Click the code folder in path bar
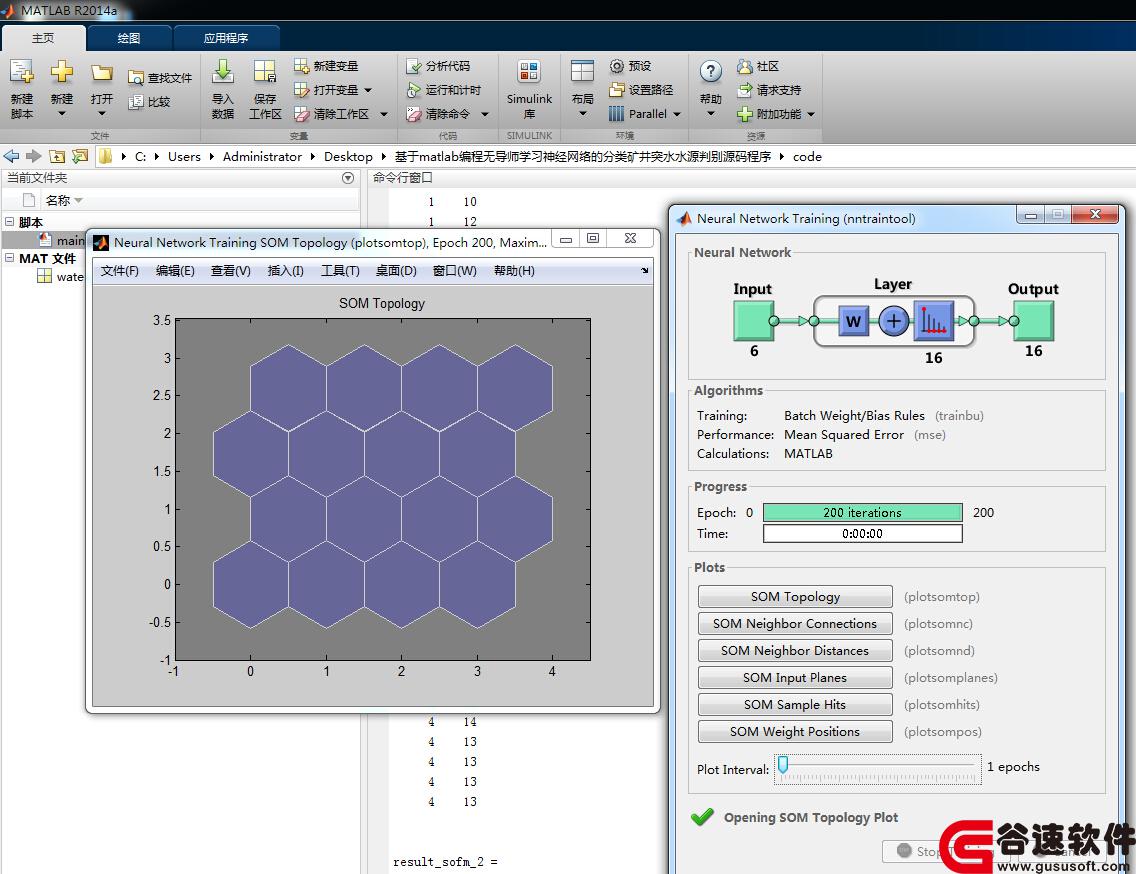Viewport: 1136px width, 874px height. point(807,157)
